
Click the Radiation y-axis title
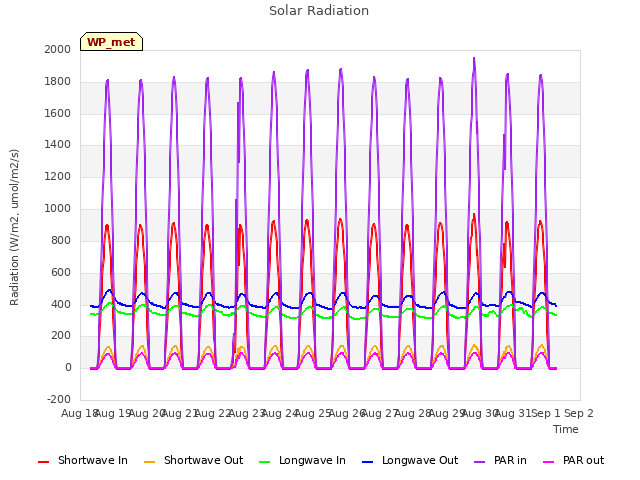(x=14, y=227)
